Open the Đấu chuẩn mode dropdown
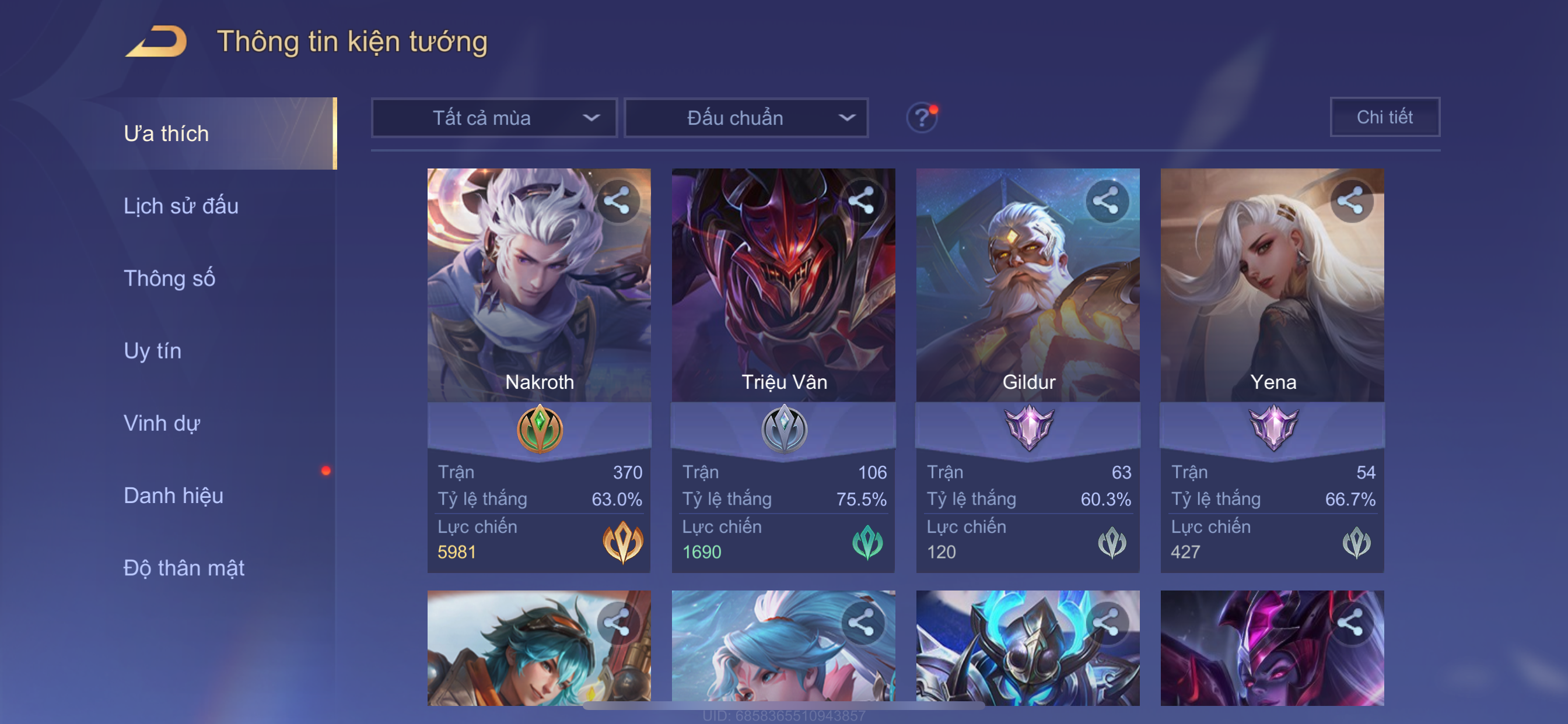Image resolution: width=1568 pixels, height=724 pixels. pyautogui.click(x=746, y=117)
